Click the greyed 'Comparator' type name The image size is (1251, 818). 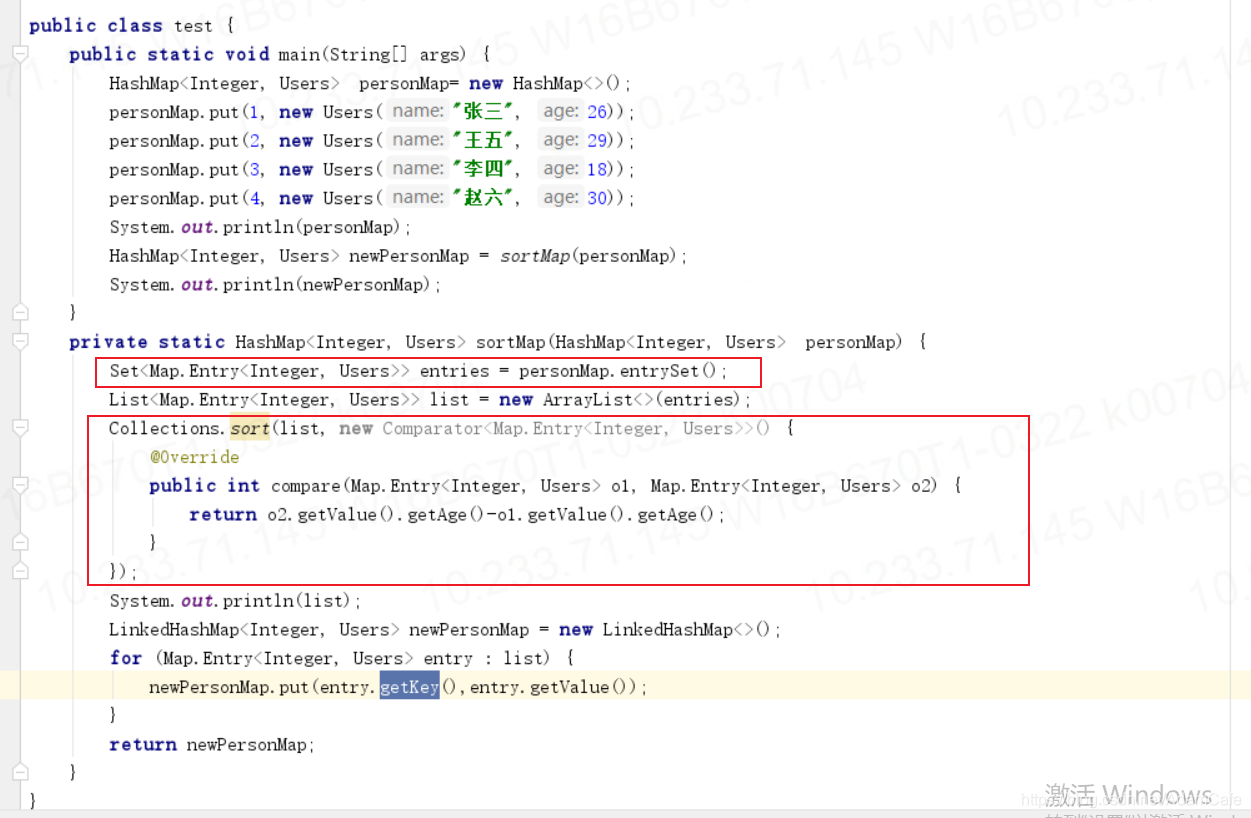[x=432, y=429]
